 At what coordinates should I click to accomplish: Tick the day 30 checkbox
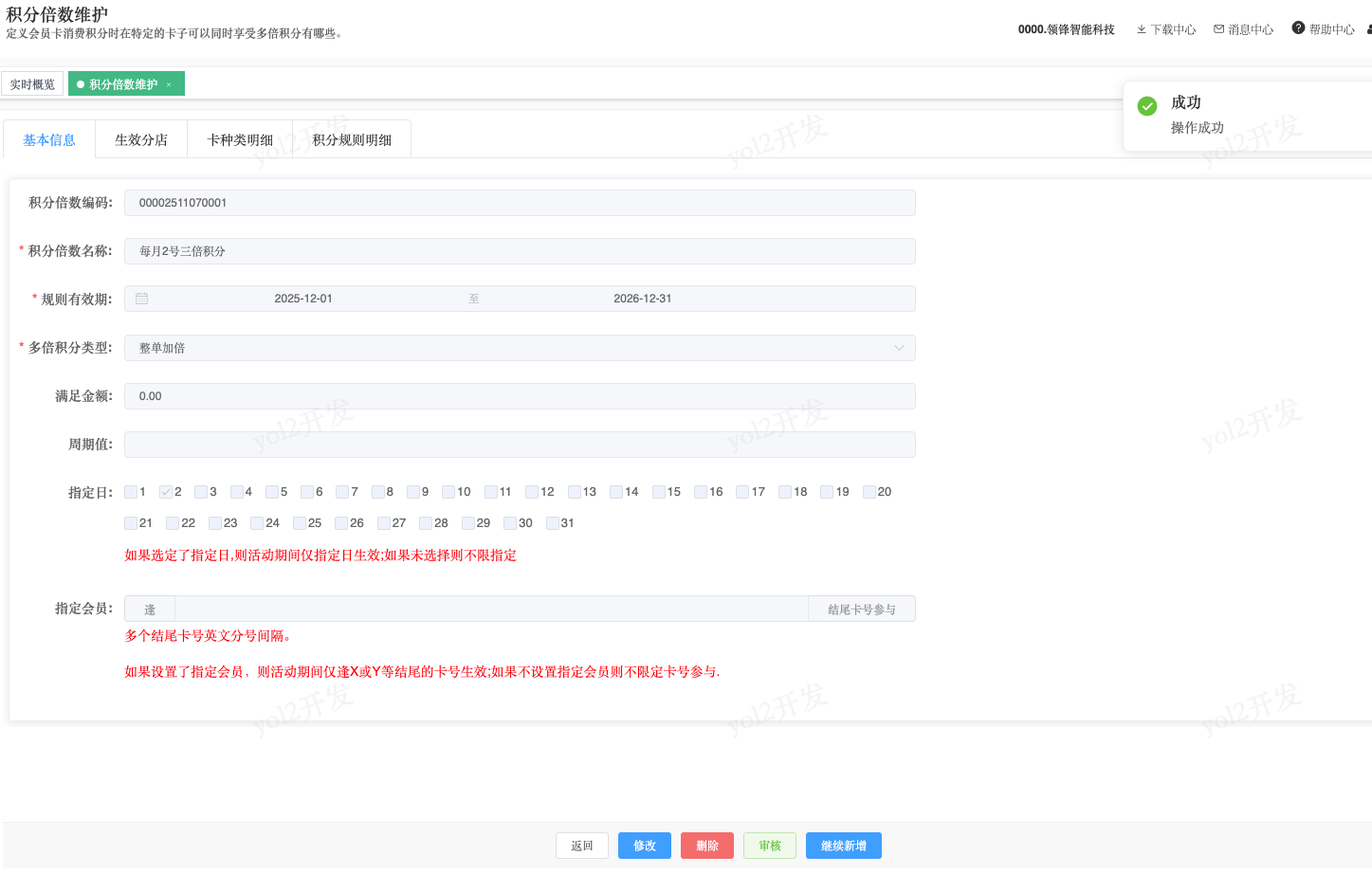click(510, 523)
